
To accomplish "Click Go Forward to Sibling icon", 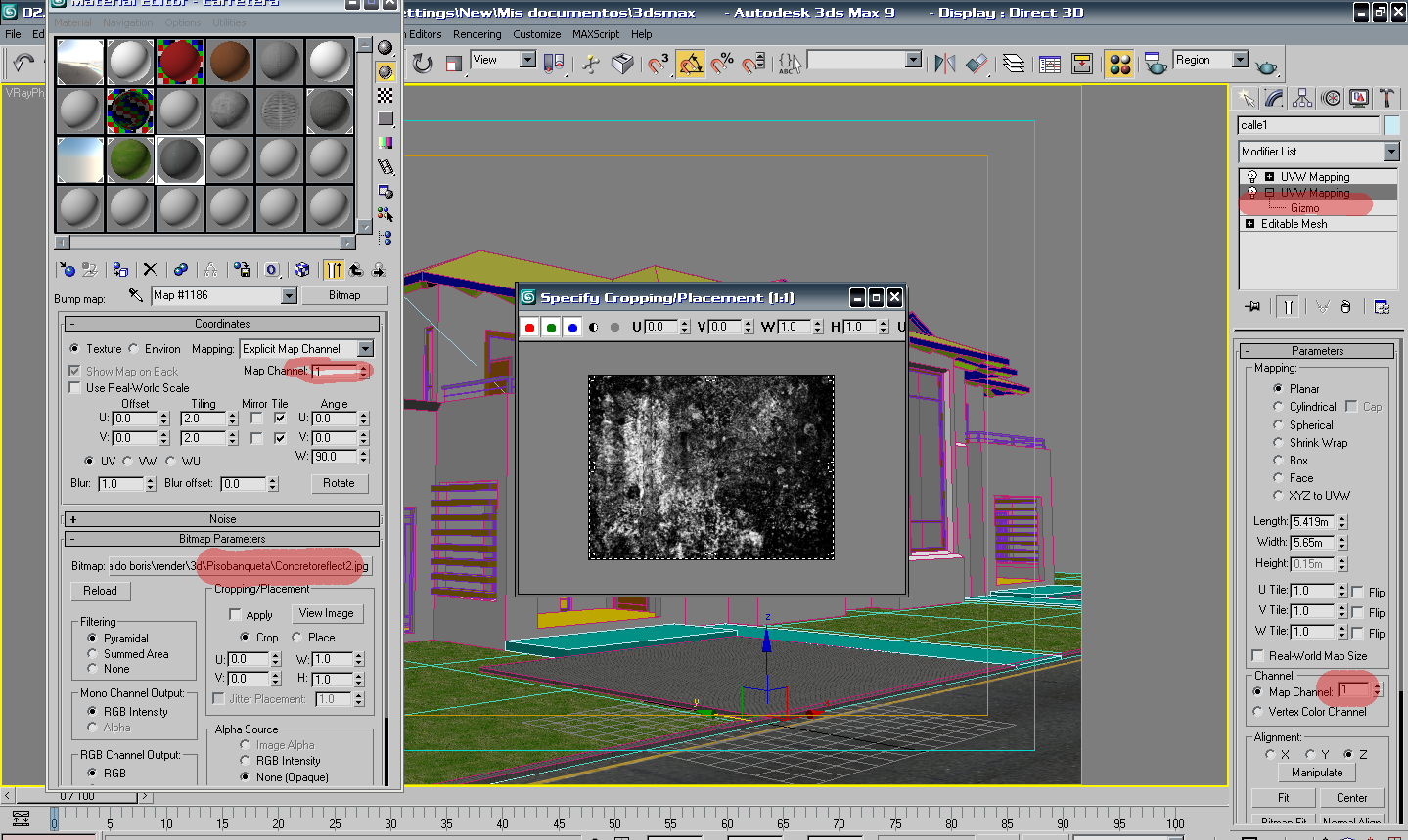I will (x=379, y=269).
